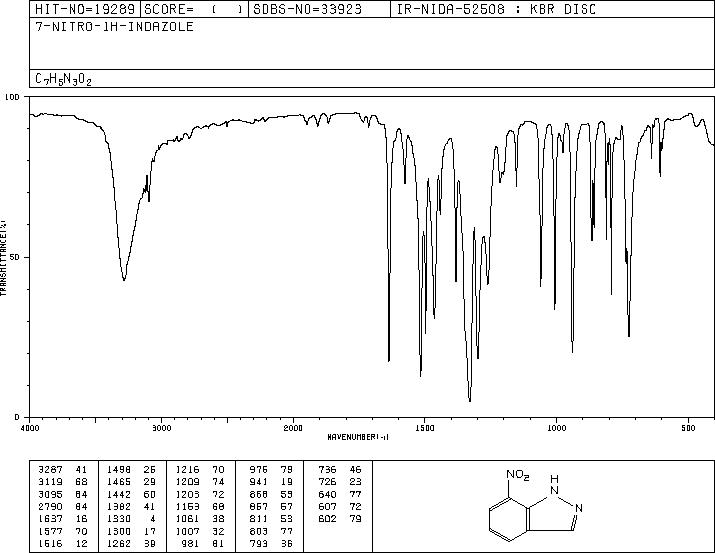Click the 50 transmittance axis label
The width and height of the screenshot is (715, 553).
click(x=16, y=257)
